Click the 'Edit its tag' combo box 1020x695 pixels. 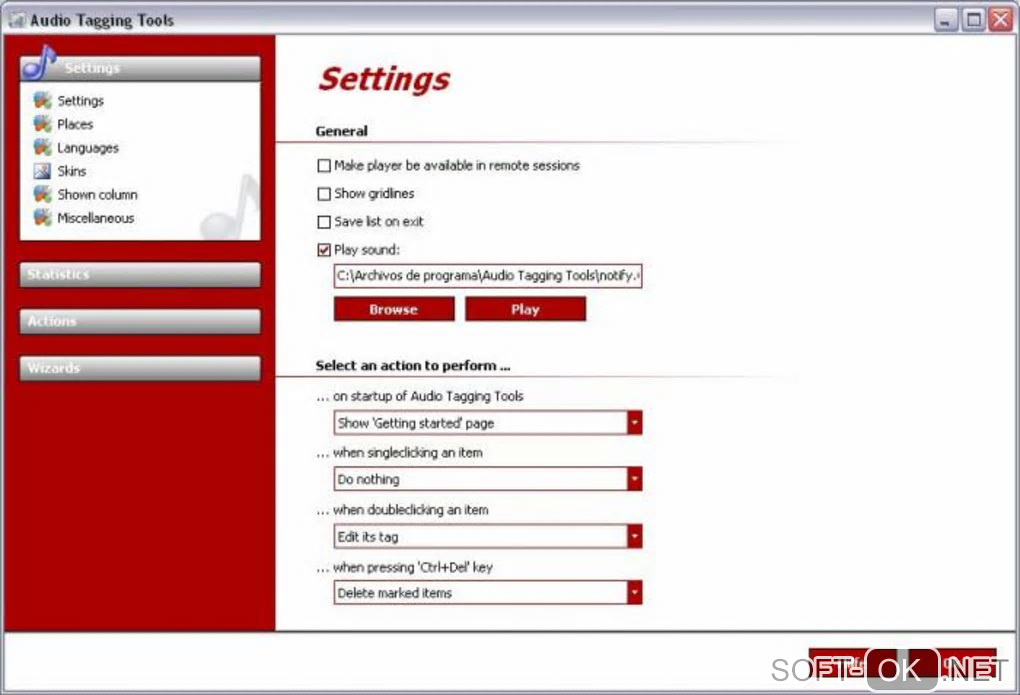tap(488, 536)
